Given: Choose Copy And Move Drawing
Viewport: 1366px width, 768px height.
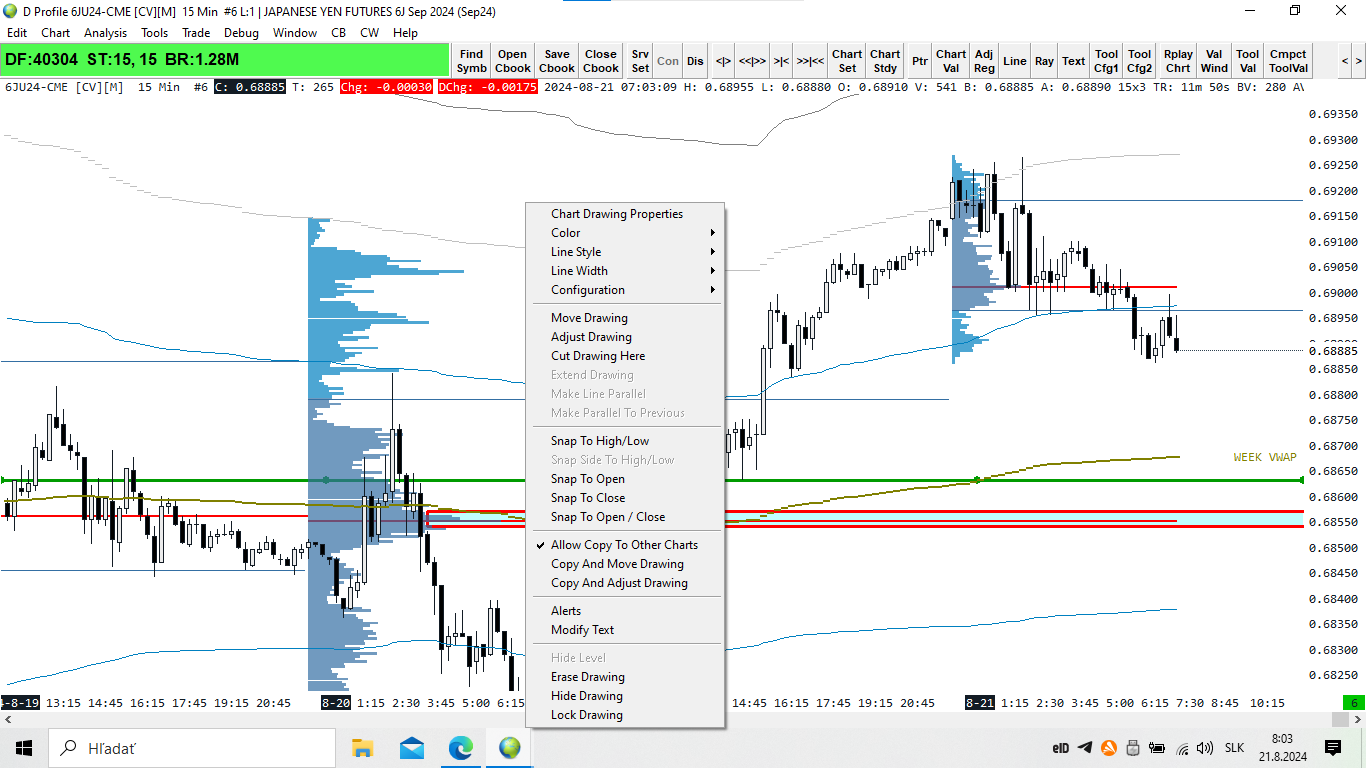Looking at the screenshot, I should click(x=625, y=564).
